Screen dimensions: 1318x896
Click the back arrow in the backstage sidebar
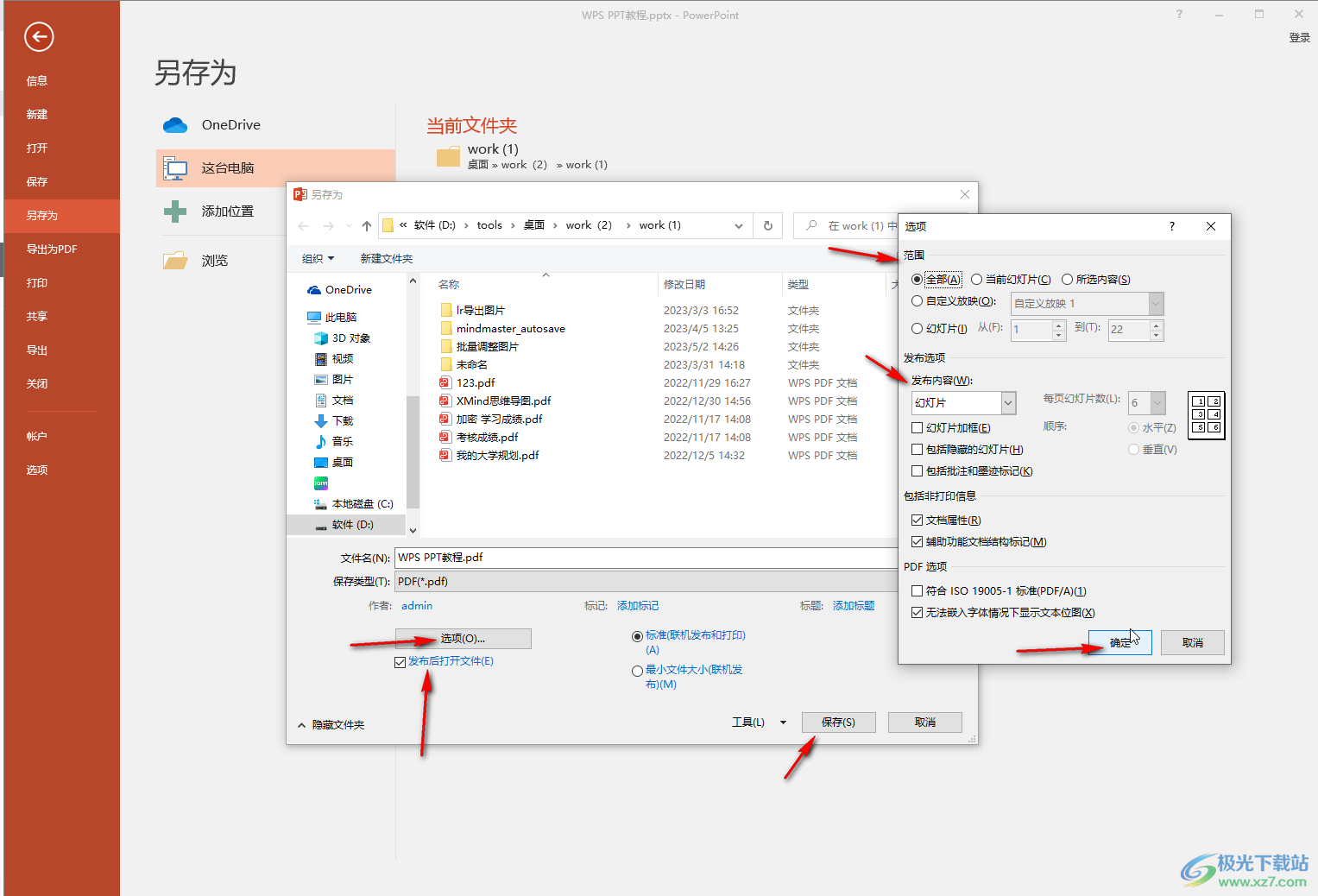click(x=39, y=36)
